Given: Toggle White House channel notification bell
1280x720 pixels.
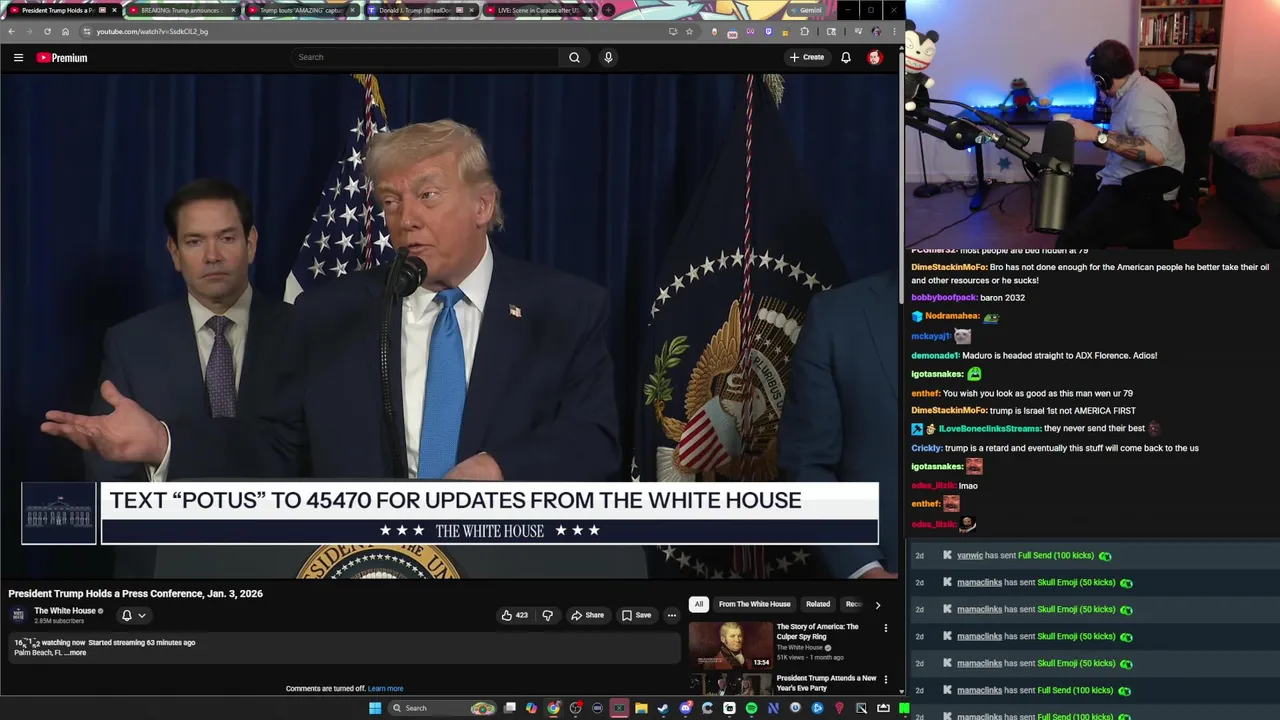Looking at the screenshot, I should point(126,615).
